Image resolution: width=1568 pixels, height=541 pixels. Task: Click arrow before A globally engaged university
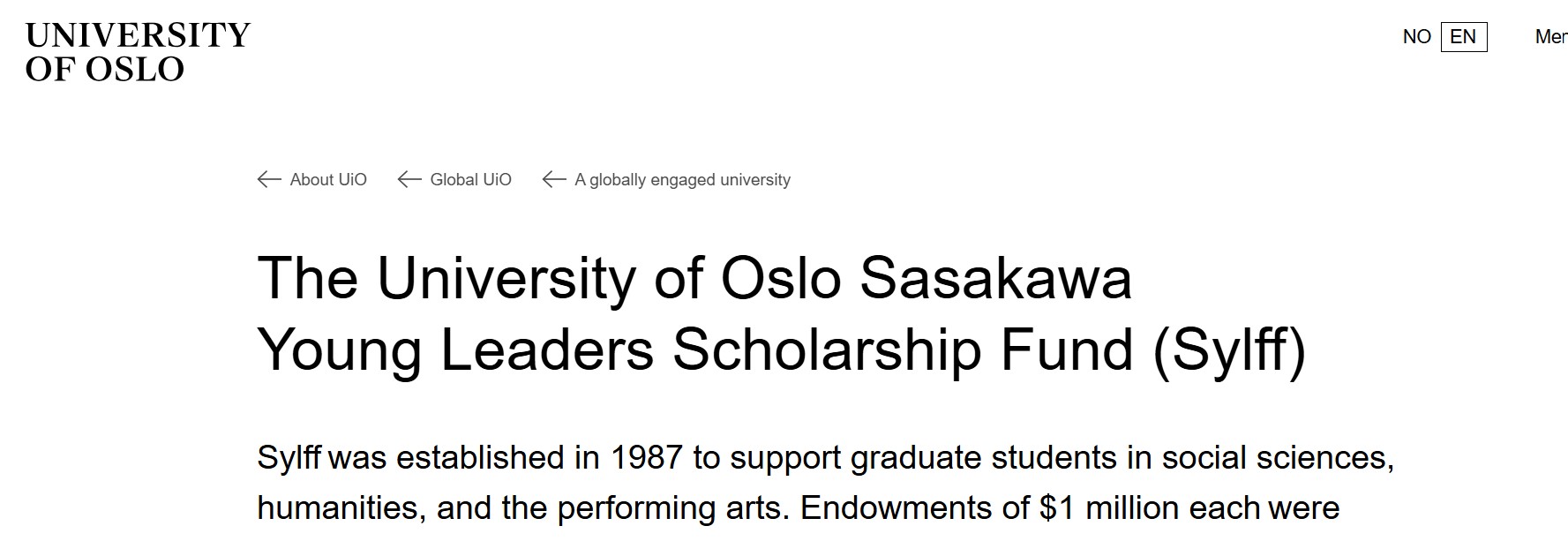554,180
